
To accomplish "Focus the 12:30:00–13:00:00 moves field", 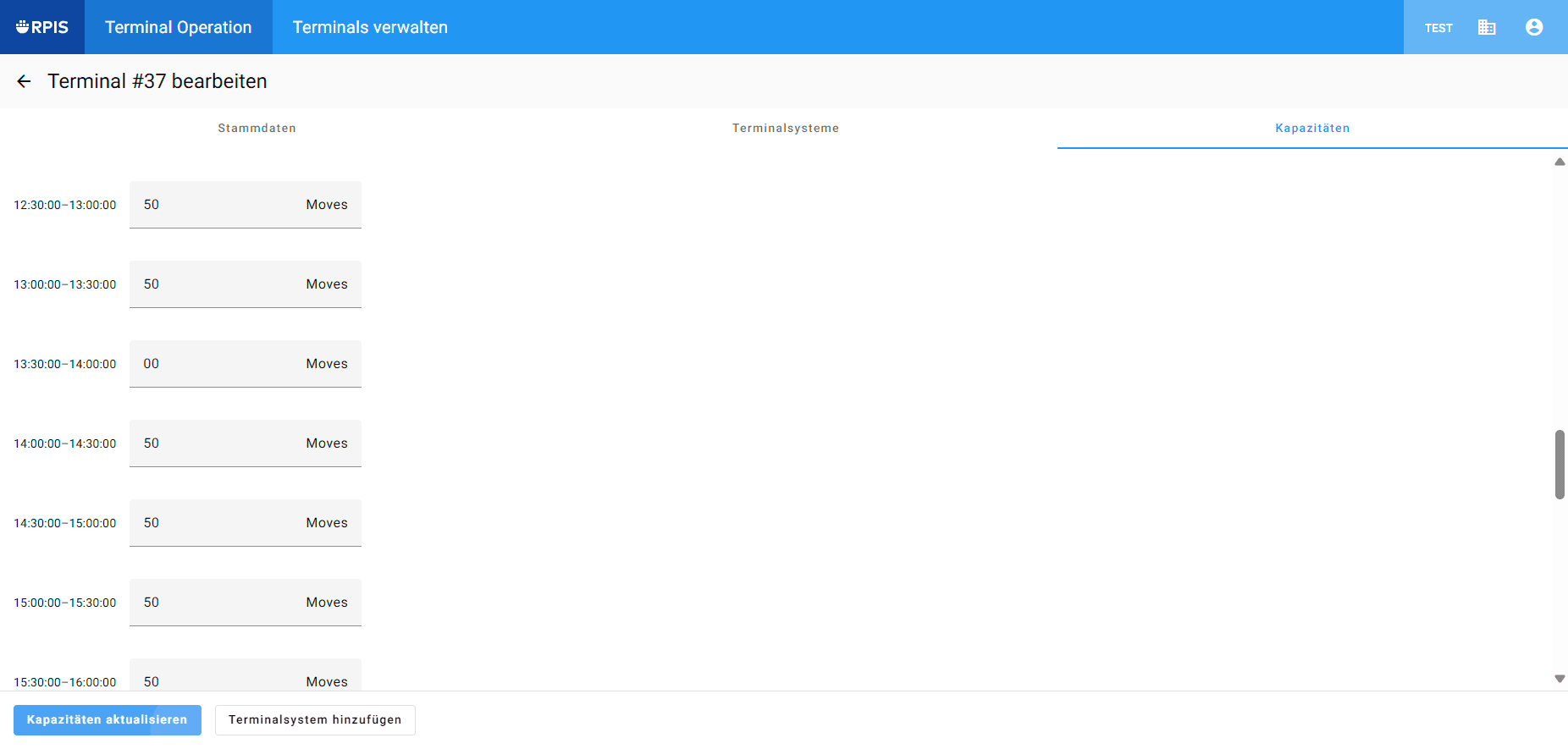I will click(x=246, y=205).
